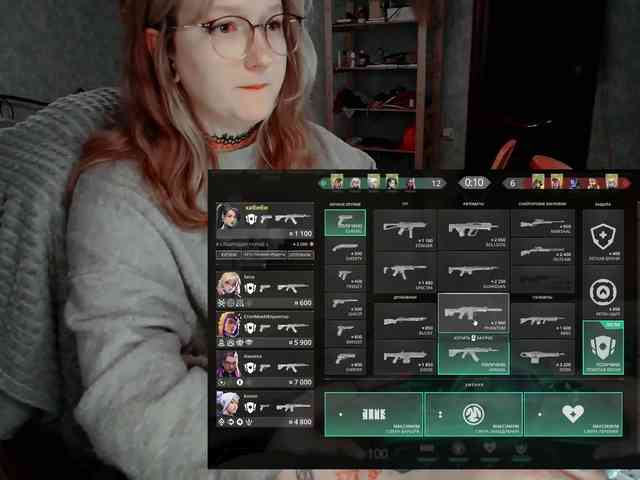The width and height of the screenshot is (640, 480).
Task: Select the barrier wall ability card
Action: click(x=373, y=414)
